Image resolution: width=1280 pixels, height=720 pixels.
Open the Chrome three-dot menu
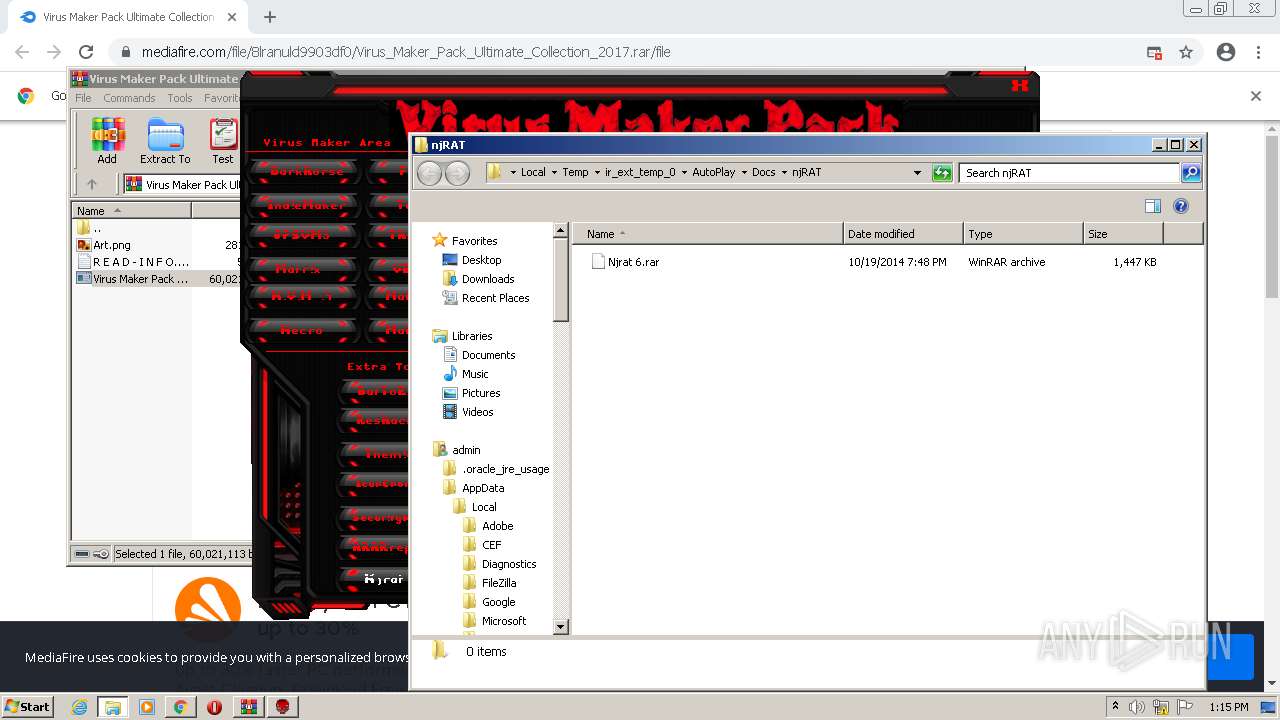pyautogui.click(x=1259, y=52)
